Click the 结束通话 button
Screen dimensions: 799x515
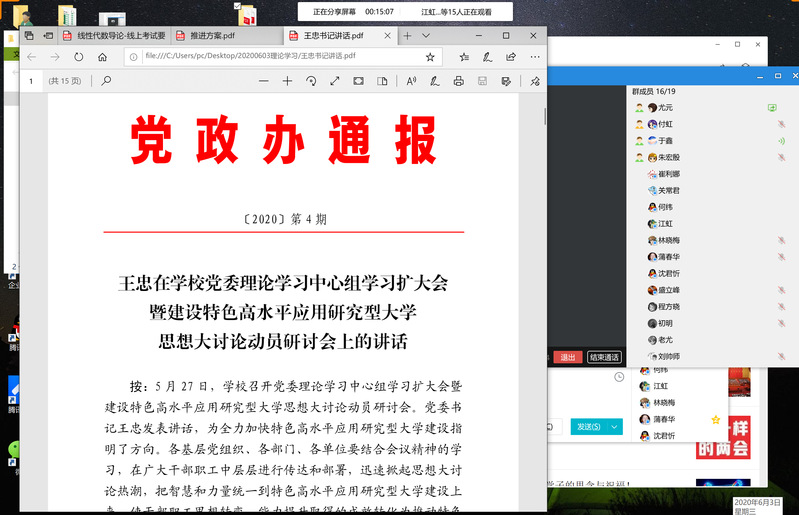tap(604, 357)
